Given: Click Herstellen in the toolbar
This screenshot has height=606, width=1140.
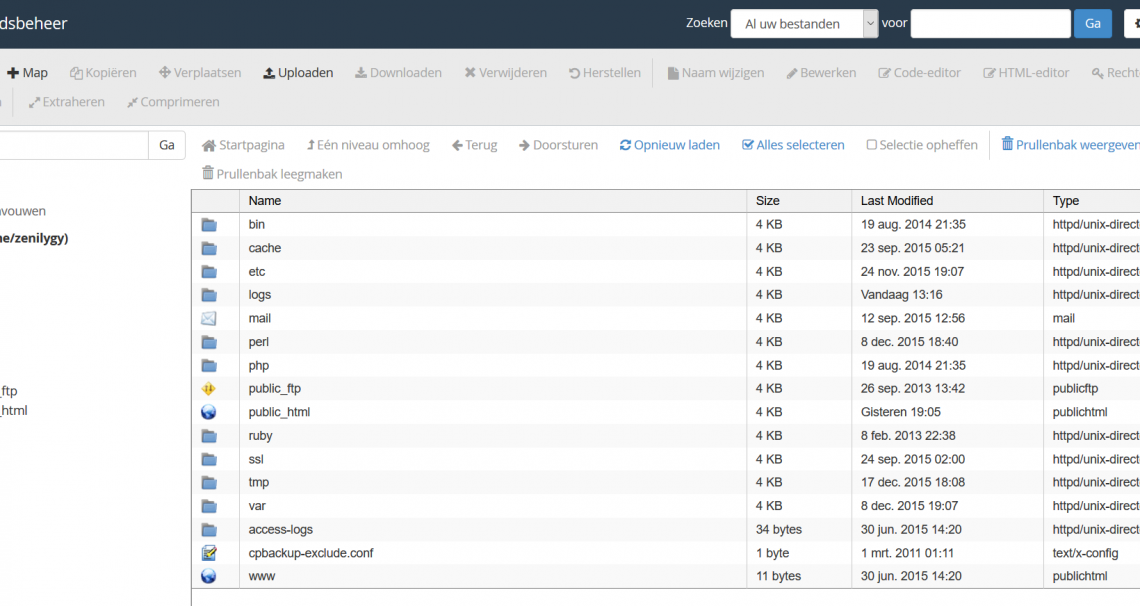Looking at the screenshot, I should pos(605,73).
